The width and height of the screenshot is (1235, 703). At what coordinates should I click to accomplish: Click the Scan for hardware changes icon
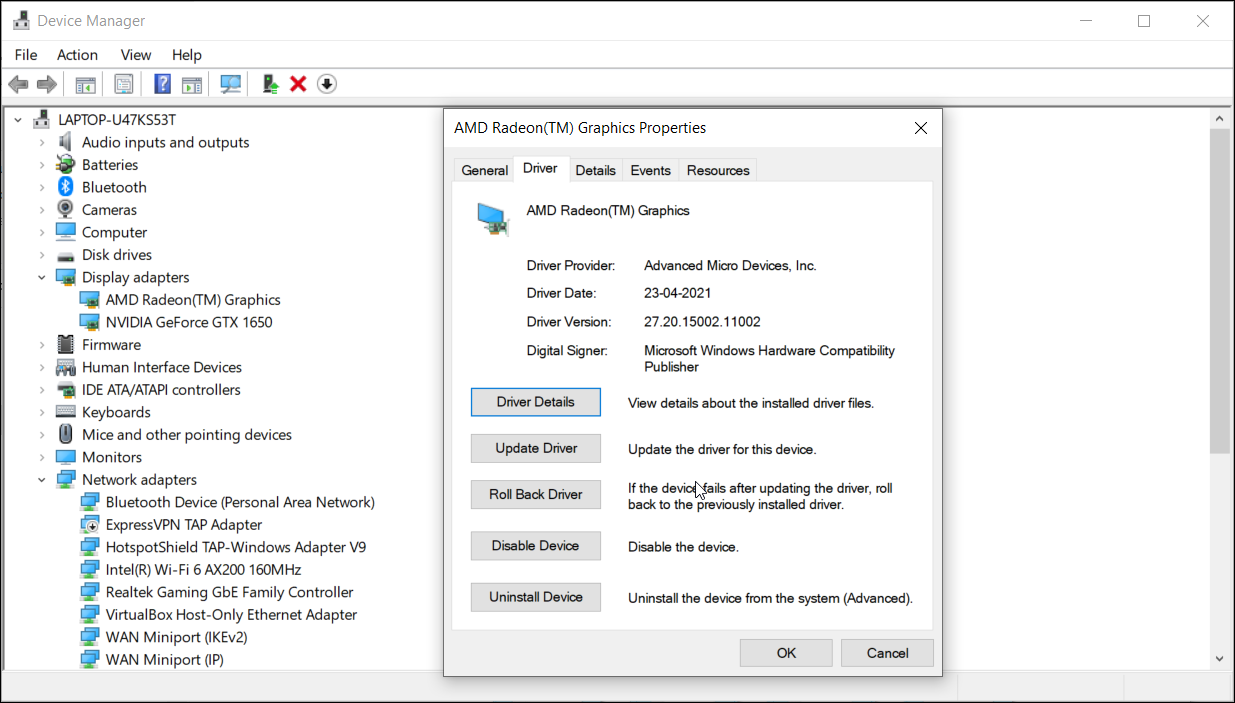point(230,83)
